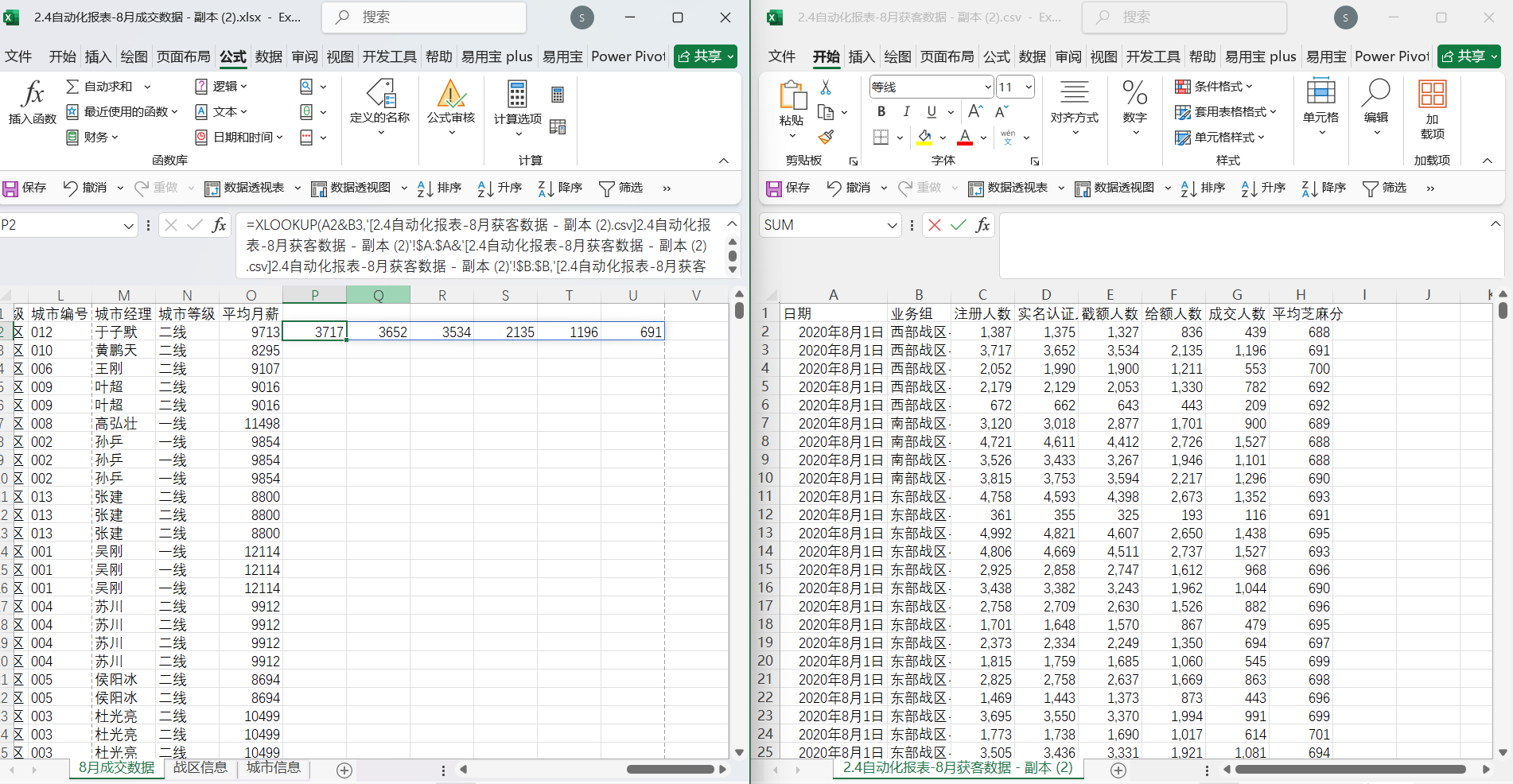Click Save in left window quick toolbar

(25, 188)
